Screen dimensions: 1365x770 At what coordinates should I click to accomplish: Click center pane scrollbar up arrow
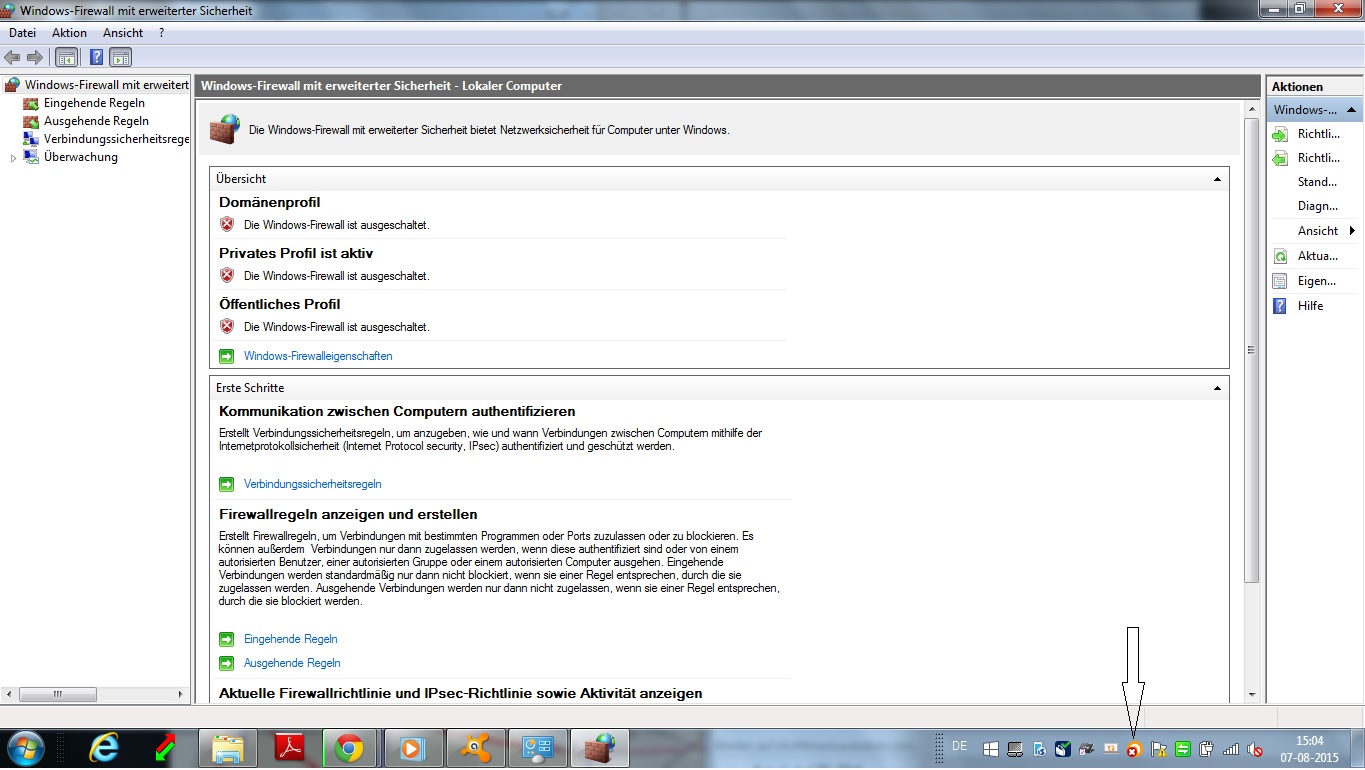(x=1252, y=108)
